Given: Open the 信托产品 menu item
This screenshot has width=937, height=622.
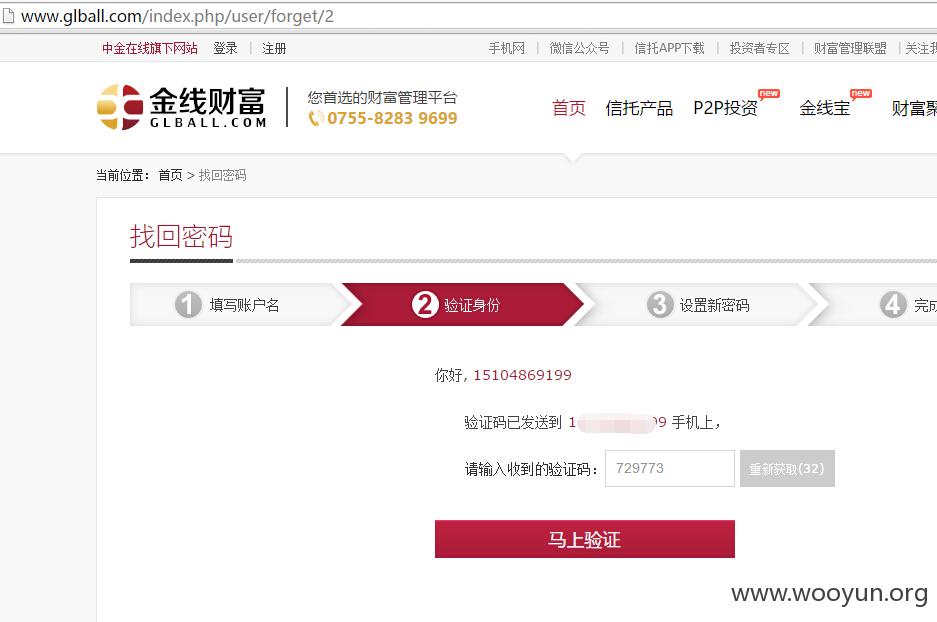Looking at the screenshot, I should click(x=639, y=108).
